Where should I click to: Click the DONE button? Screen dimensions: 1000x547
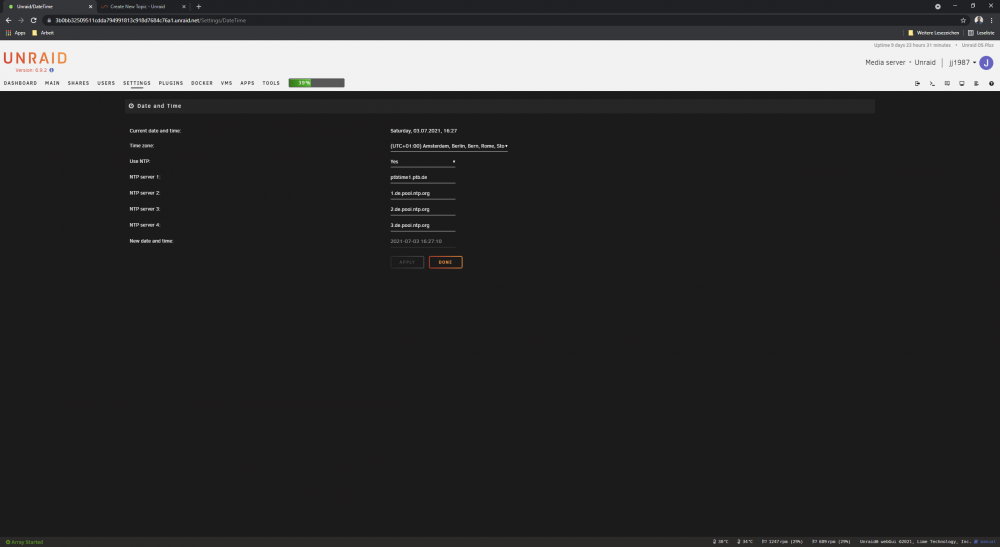tap(446, 262)
